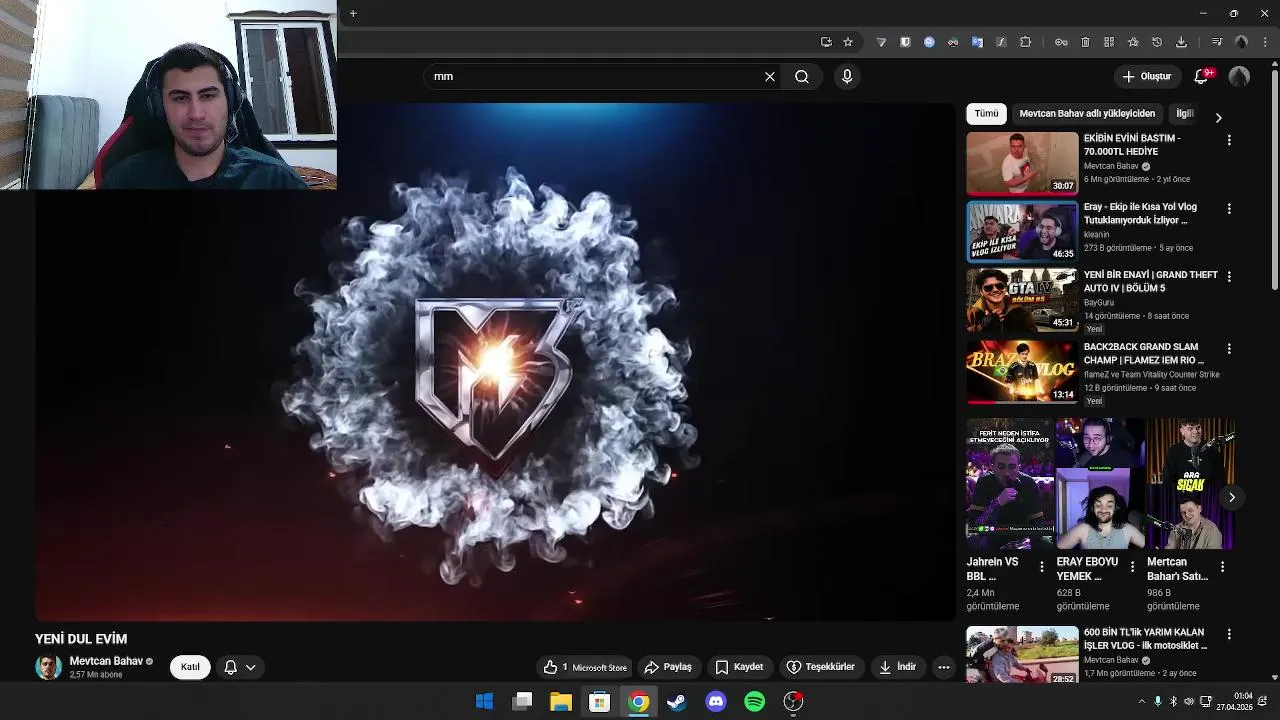
Task: Click the İndir download button
Action: (x=898, y=667)
